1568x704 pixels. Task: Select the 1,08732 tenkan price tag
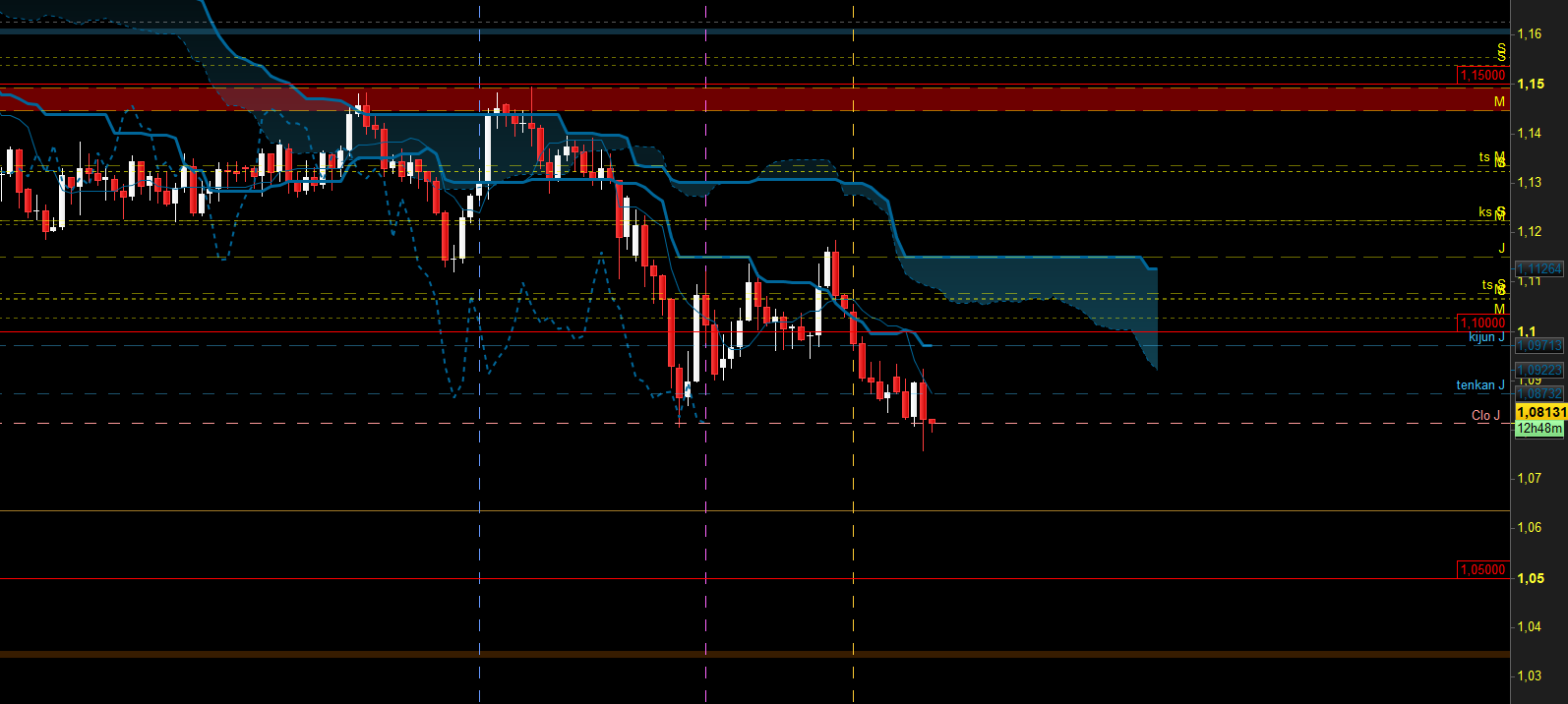click(1539, 393)
